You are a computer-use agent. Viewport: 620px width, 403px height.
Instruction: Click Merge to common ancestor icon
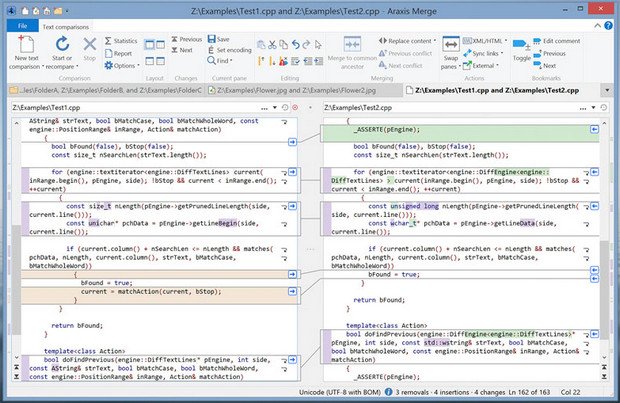click(352, 44)
